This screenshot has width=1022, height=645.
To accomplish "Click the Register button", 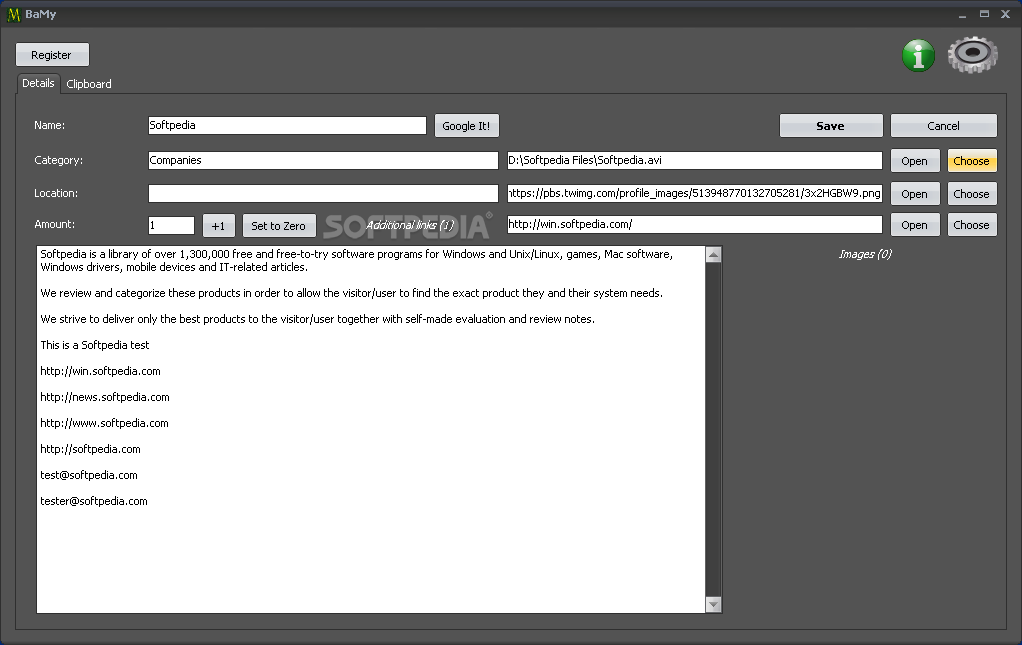I will pos(52,55).
